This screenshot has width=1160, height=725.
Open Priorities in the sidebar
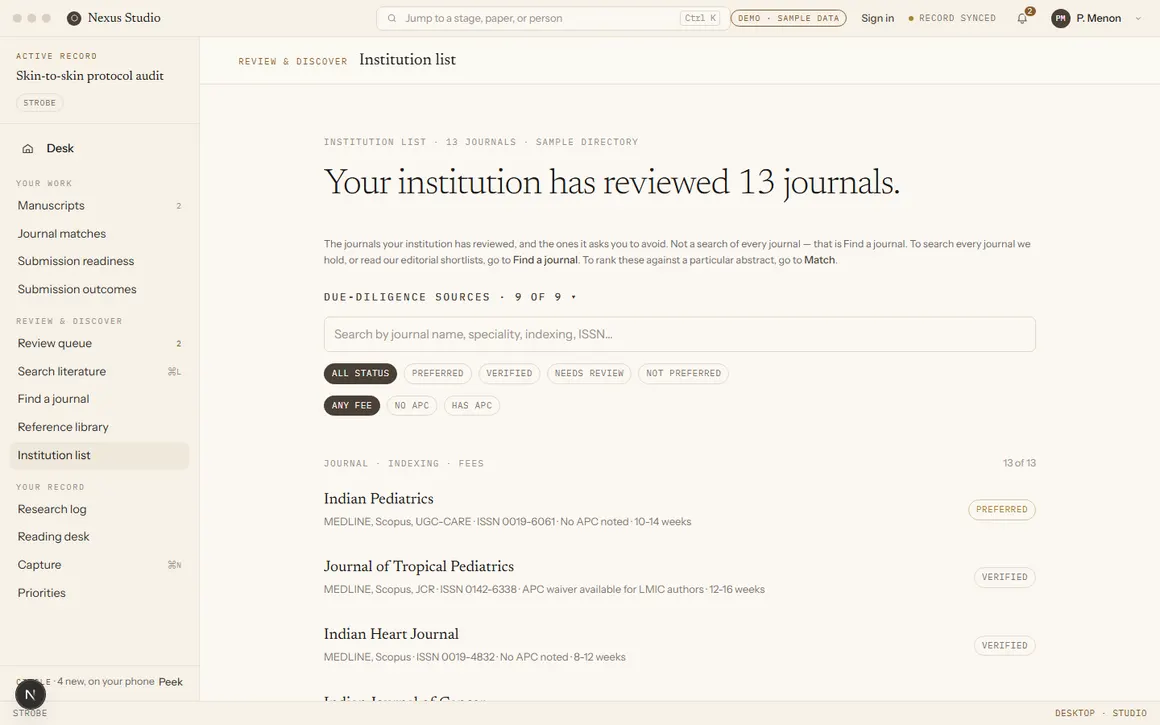pos(99,593)
